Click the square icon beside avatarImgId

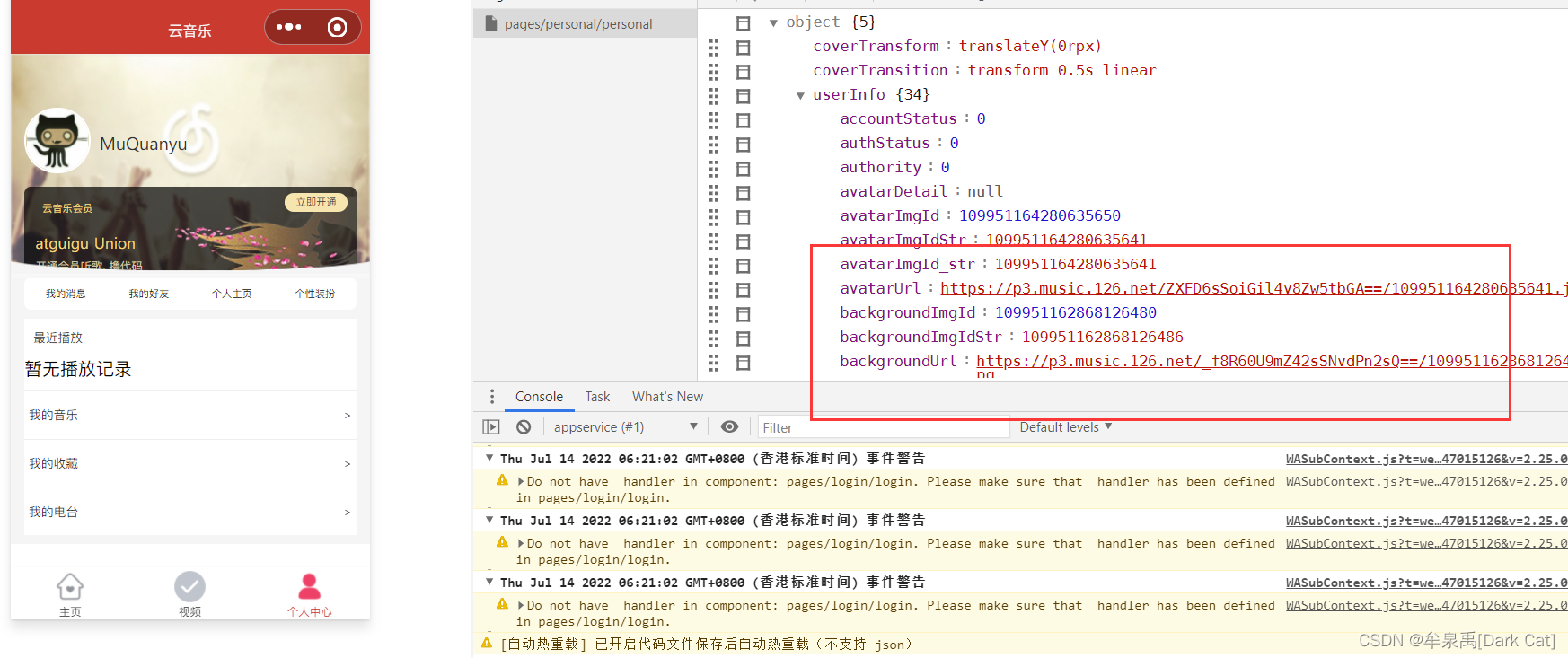tap(743, 217)
